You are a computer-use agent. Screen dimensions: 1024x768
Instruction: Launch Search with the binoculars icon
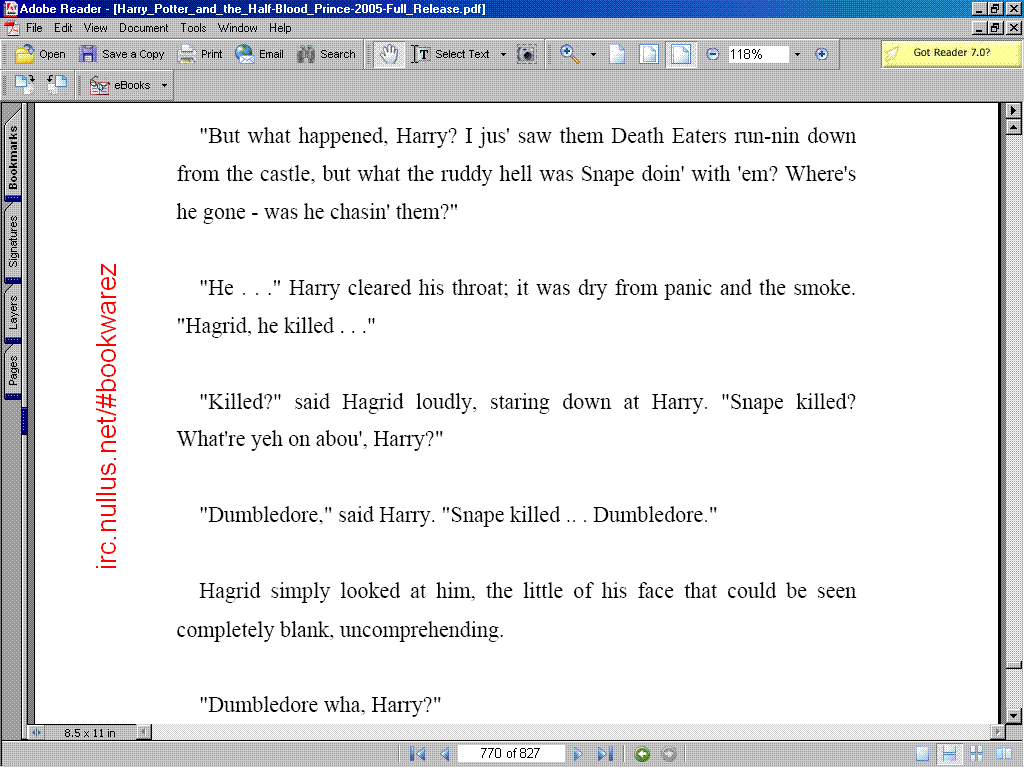(306, 54)
